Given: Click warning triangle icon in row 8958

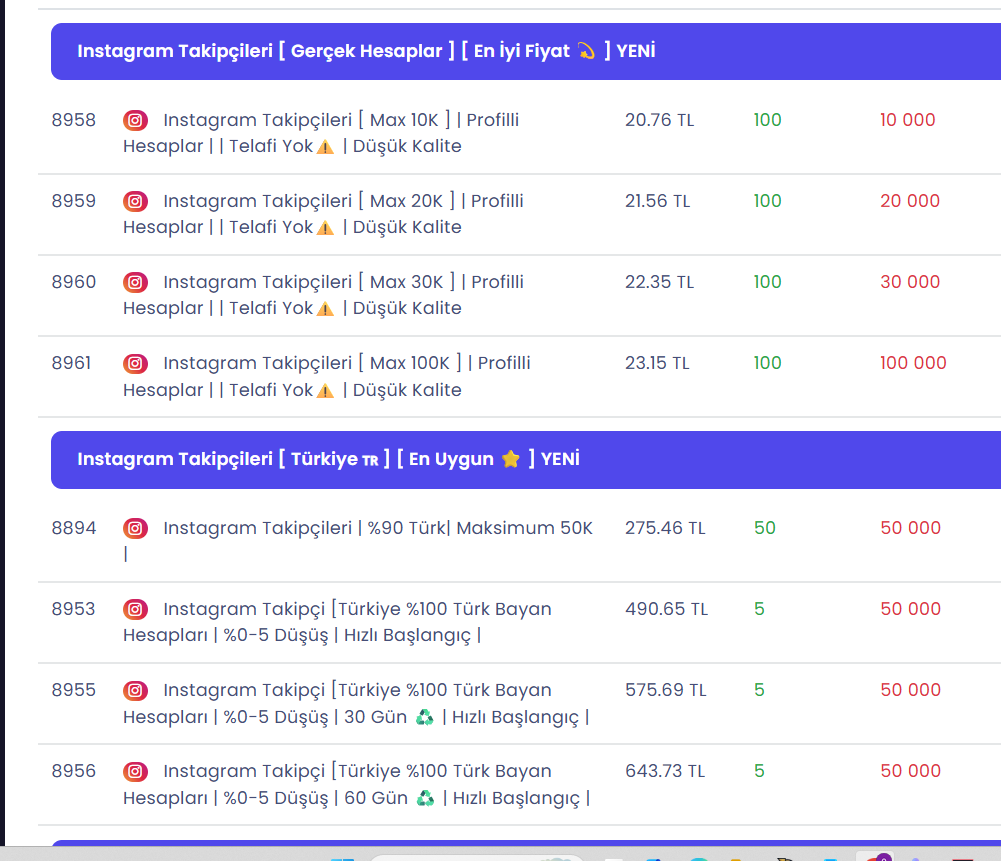Looking at the screenshot, I should coord(326,147).
